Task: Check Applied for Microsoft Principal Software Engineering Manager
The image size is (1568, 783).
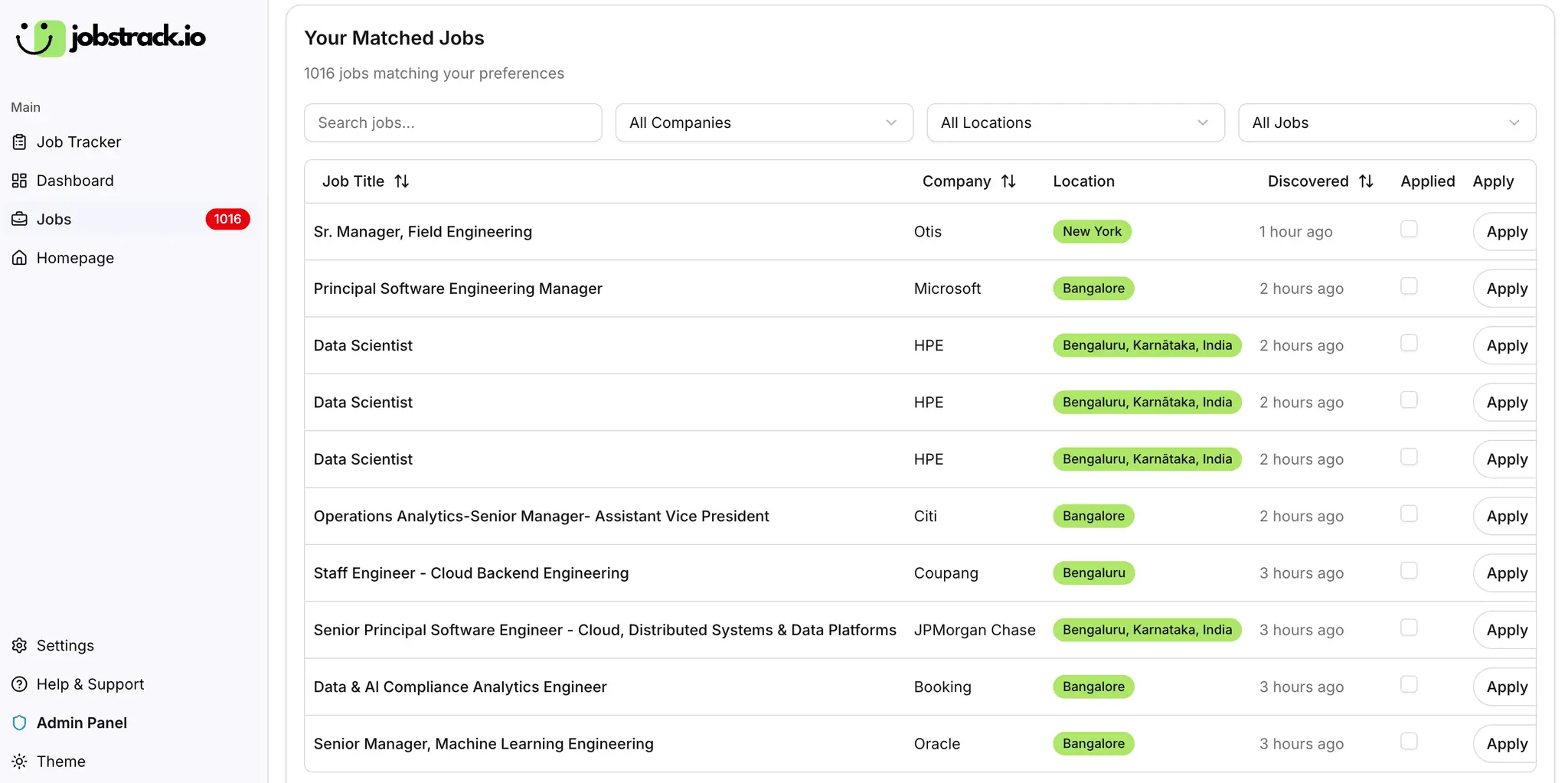Action: 1409,286
